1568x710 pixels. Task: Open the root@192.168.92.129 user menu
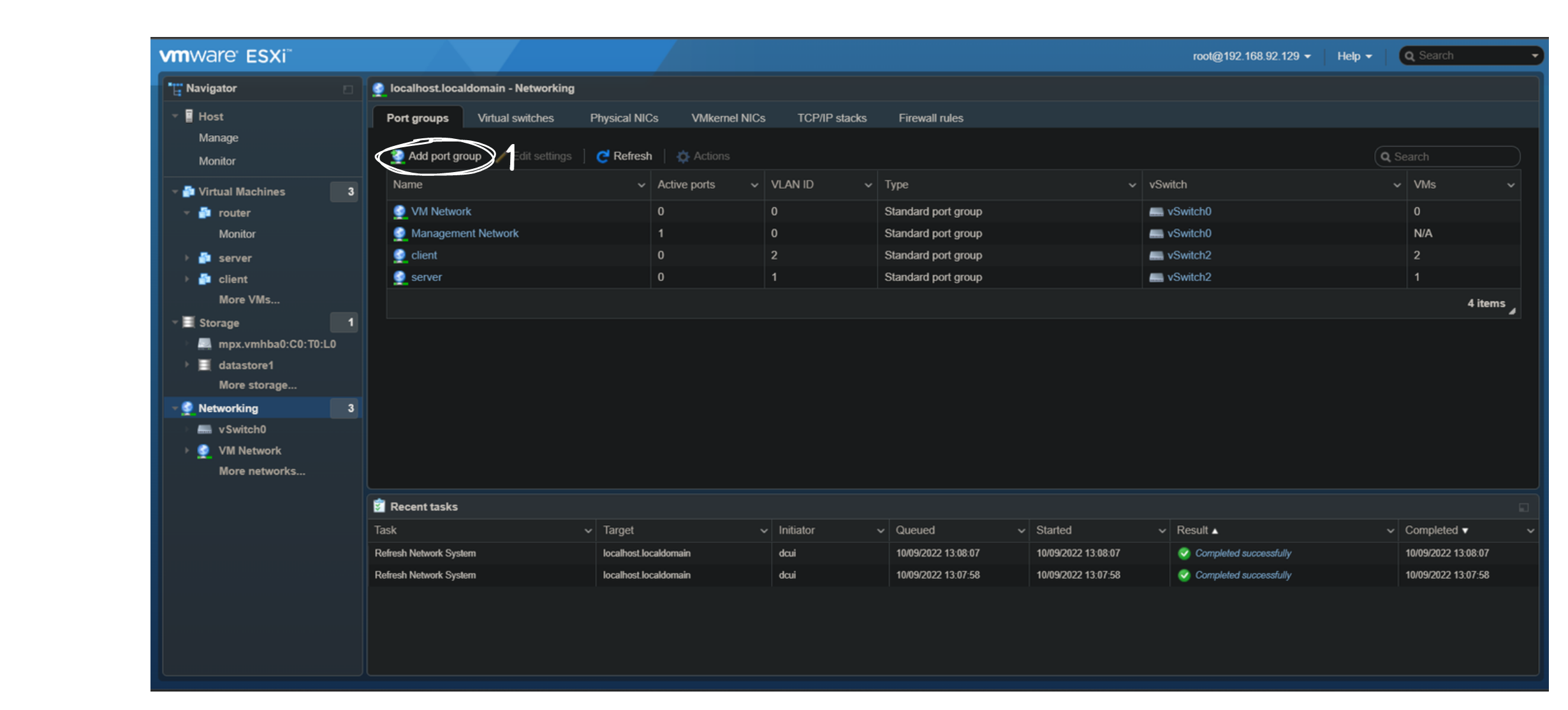point(1251,56)
